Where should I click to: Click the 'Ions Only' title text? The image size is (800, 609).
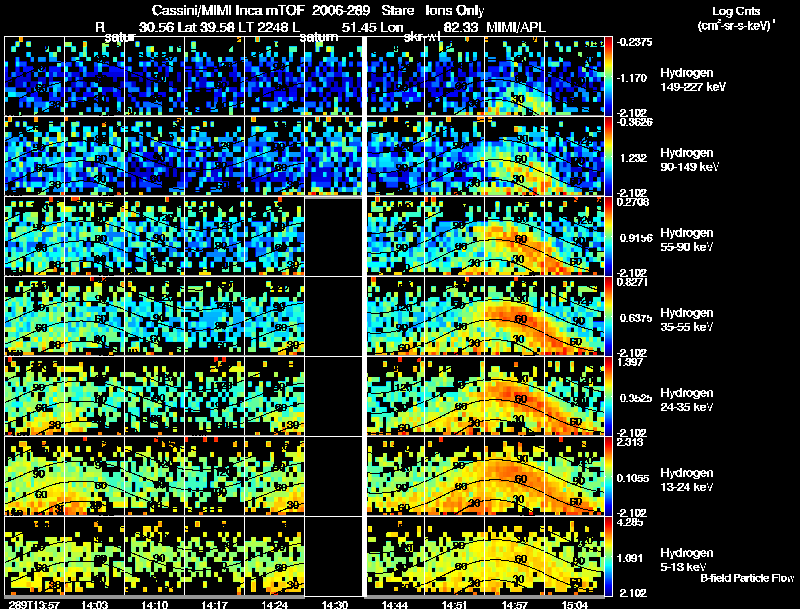coord(455,11)
